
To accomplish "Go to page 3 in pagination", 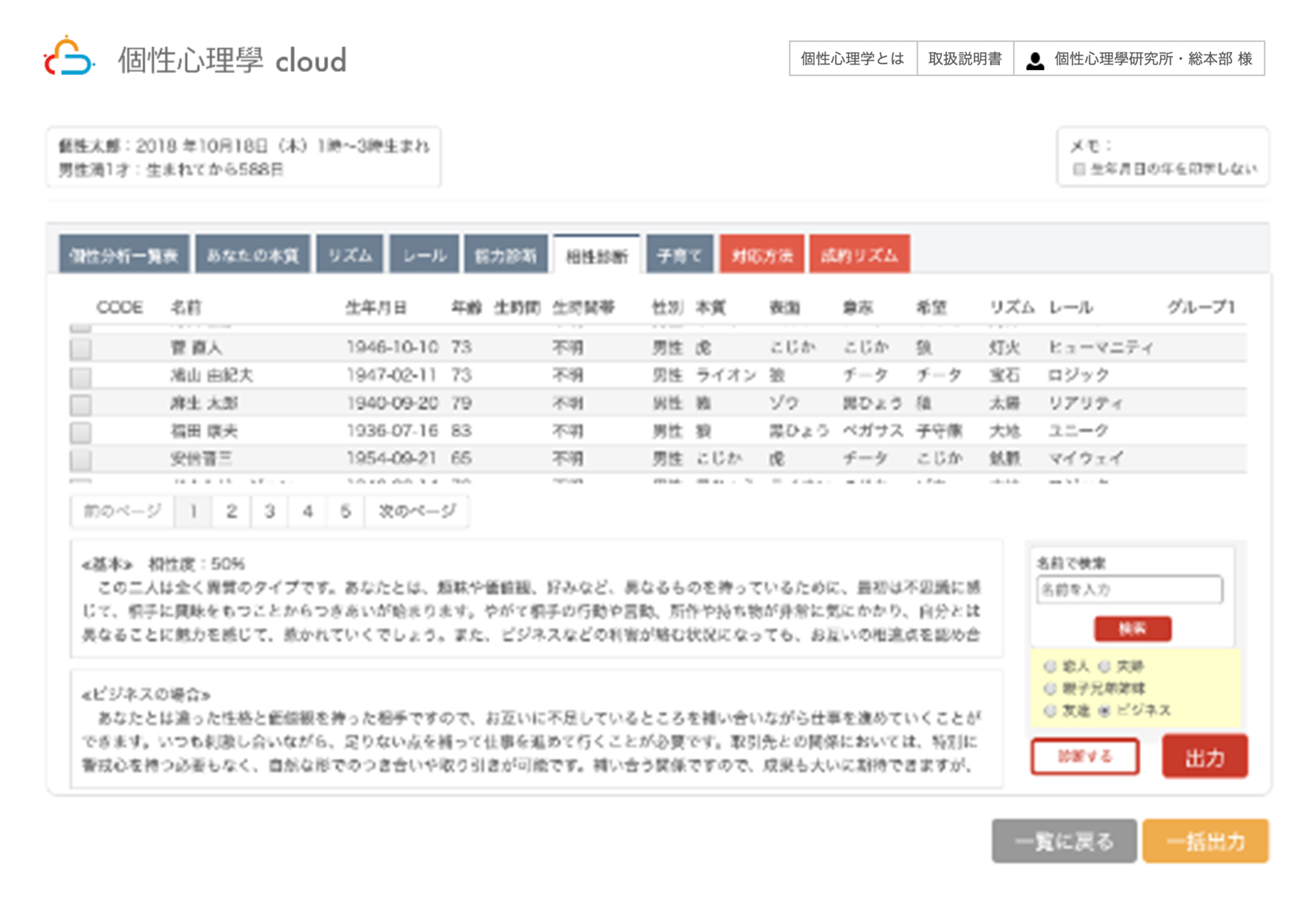I will 270,511.
